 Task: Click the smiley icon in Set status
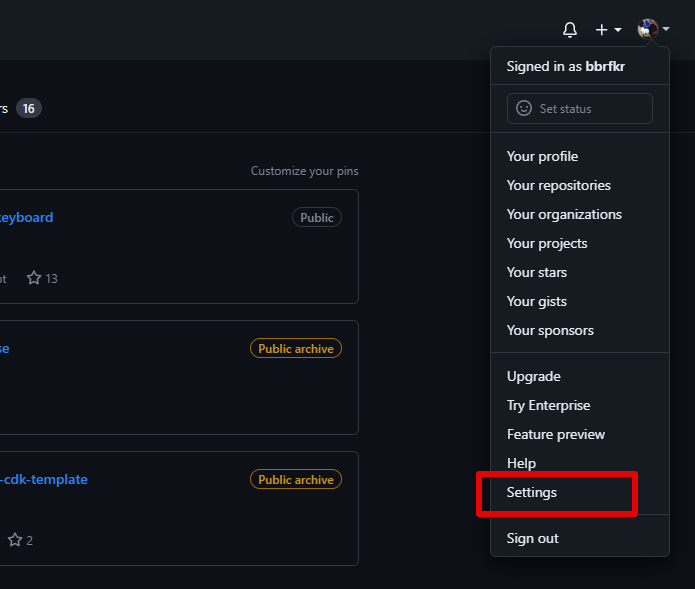coord(523,108)
